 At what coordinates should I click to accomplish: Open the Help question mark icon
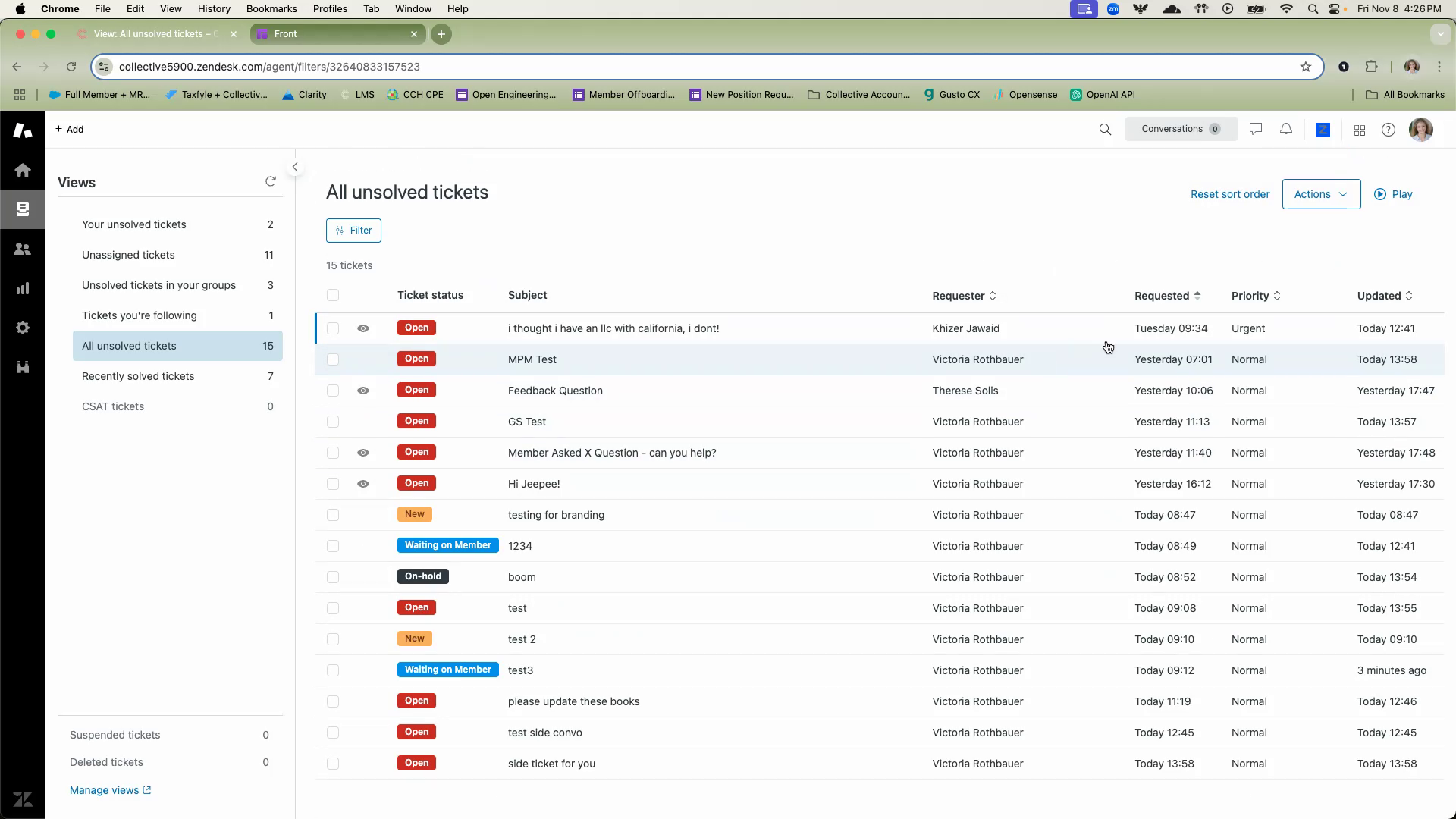pos(1389,130)
